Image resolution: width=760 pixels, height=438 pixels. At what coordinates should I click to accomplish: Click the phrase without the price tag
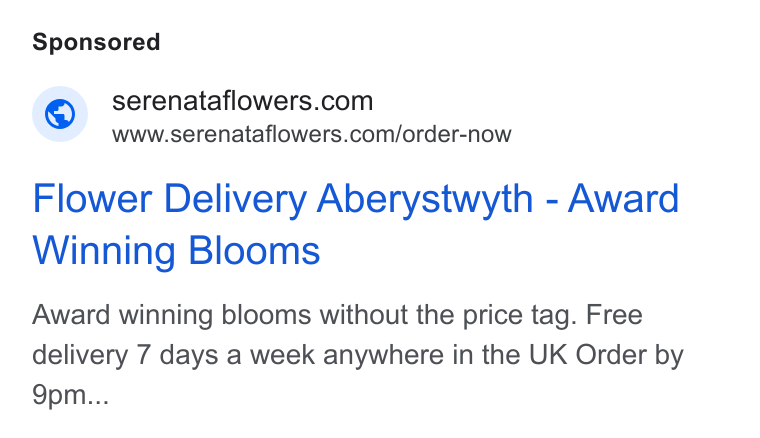pyautogui.click(x=448, y=315)
